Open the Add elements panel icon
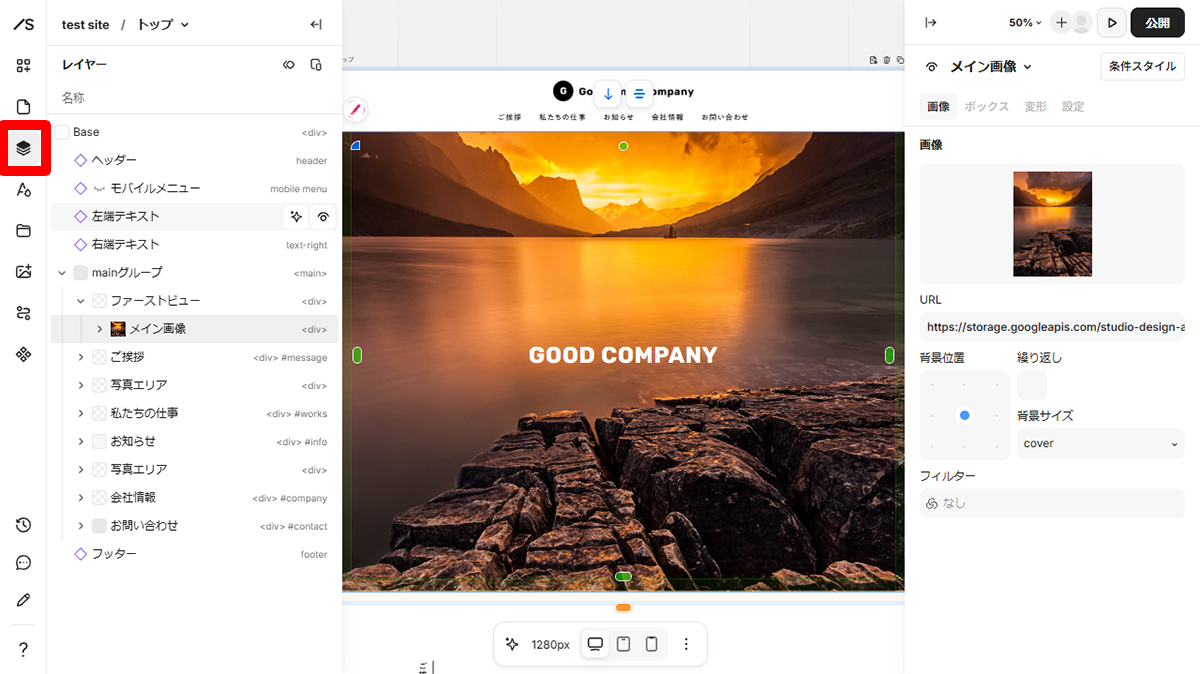 click(x=24, y=66)
